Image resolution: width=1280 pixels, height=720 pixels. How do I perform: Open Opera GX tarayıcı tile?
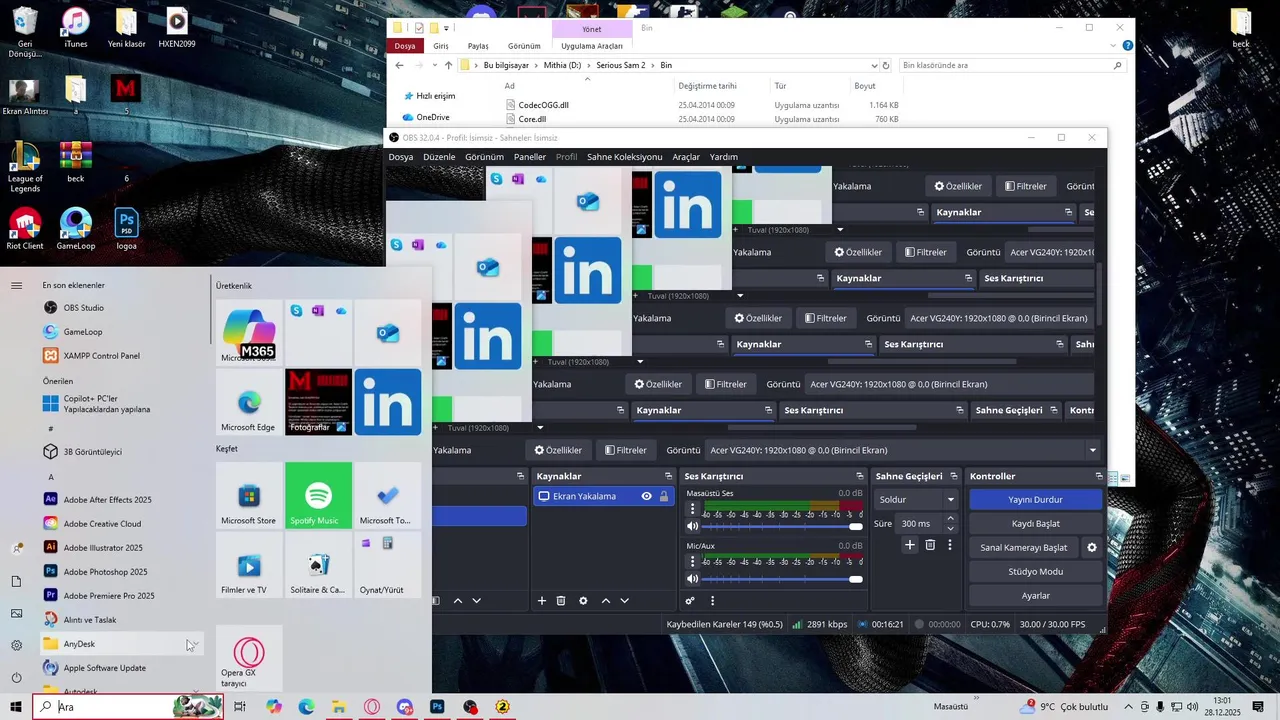[249, 659]
